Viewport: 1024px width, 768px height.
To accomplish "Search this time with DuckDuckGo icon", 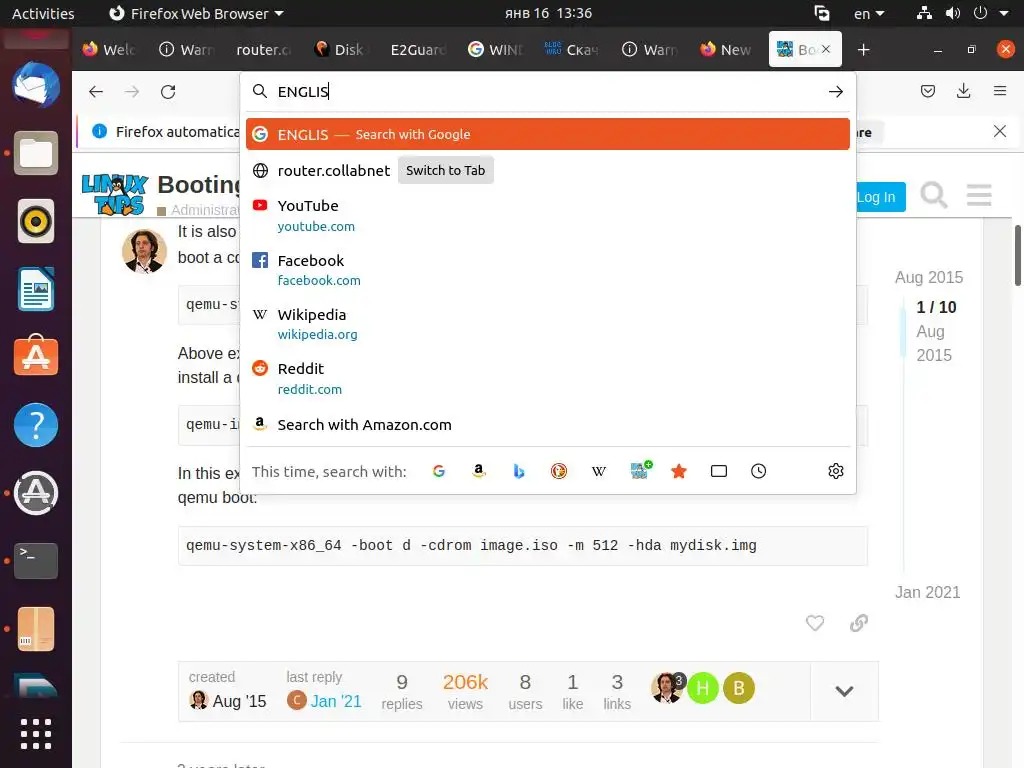I will [558, 471].
